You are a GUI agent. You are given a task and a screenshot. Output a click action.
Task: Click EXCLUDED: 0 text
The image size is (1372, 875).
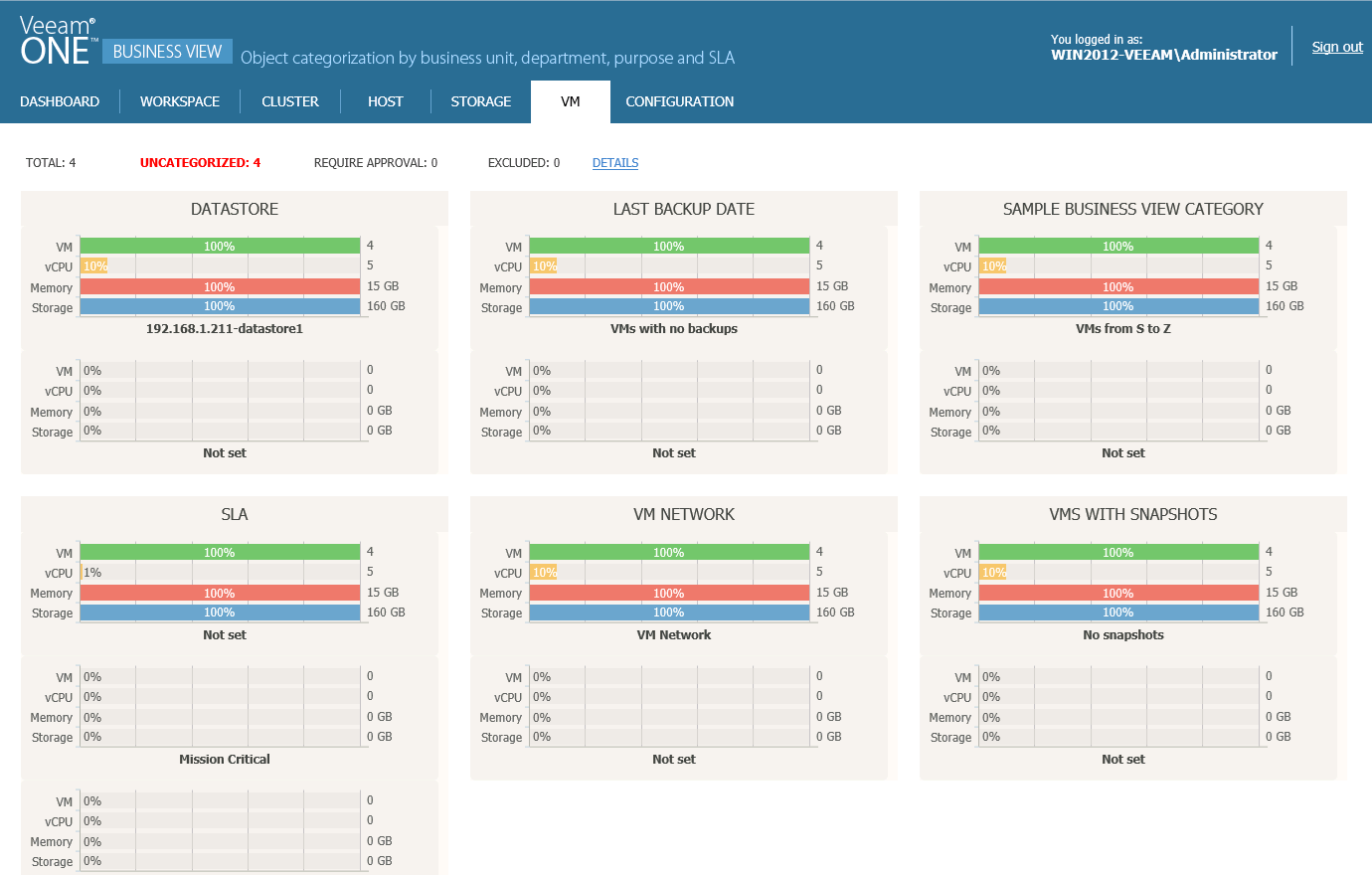(524, 163)
